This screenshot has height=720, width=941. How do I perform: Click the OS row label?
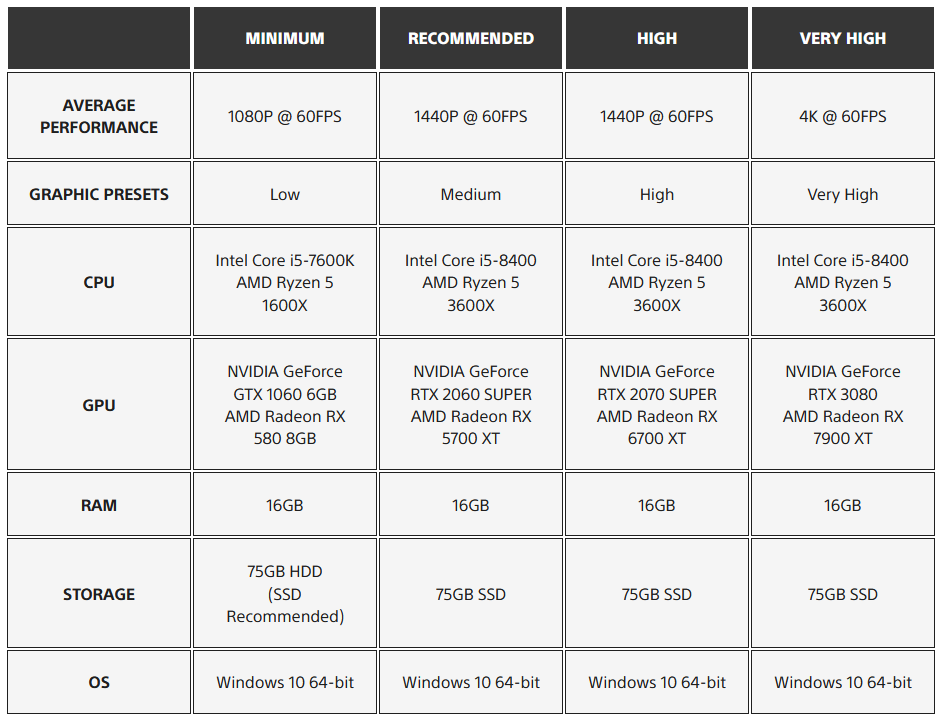tap(99, 682)
